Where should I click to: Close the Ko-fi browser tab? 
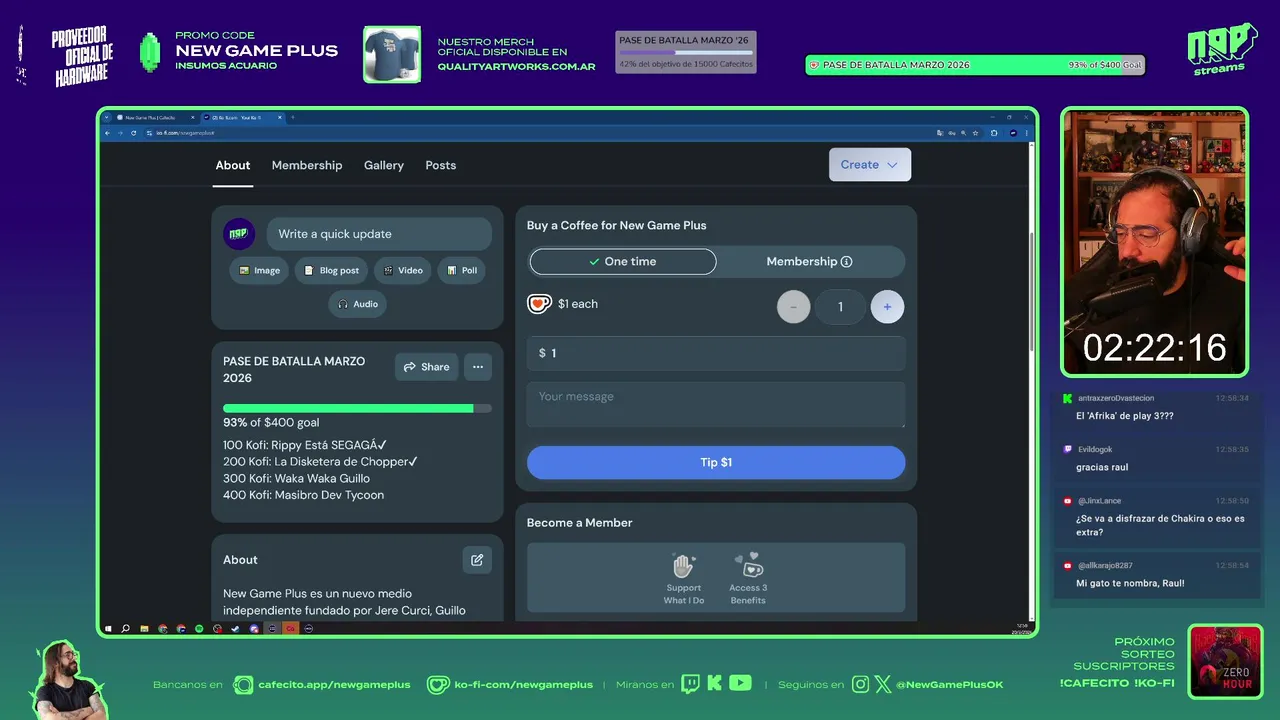point(280,118)
